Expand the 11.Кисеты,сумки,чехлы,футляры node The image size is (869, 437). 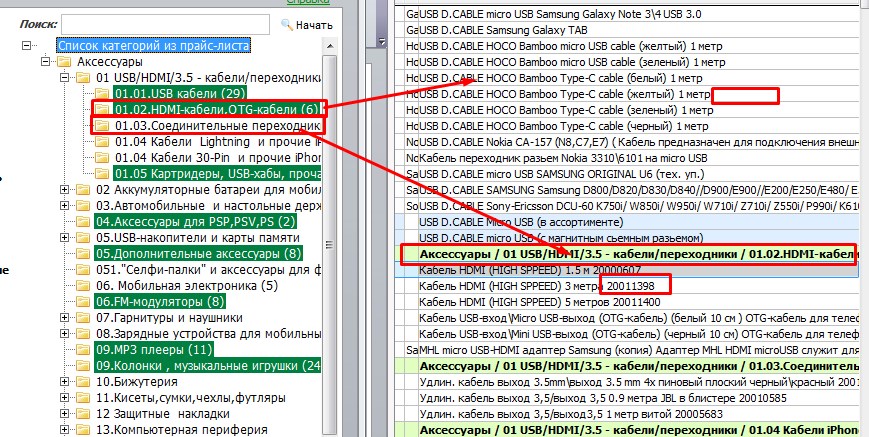(x=64, y=398)
